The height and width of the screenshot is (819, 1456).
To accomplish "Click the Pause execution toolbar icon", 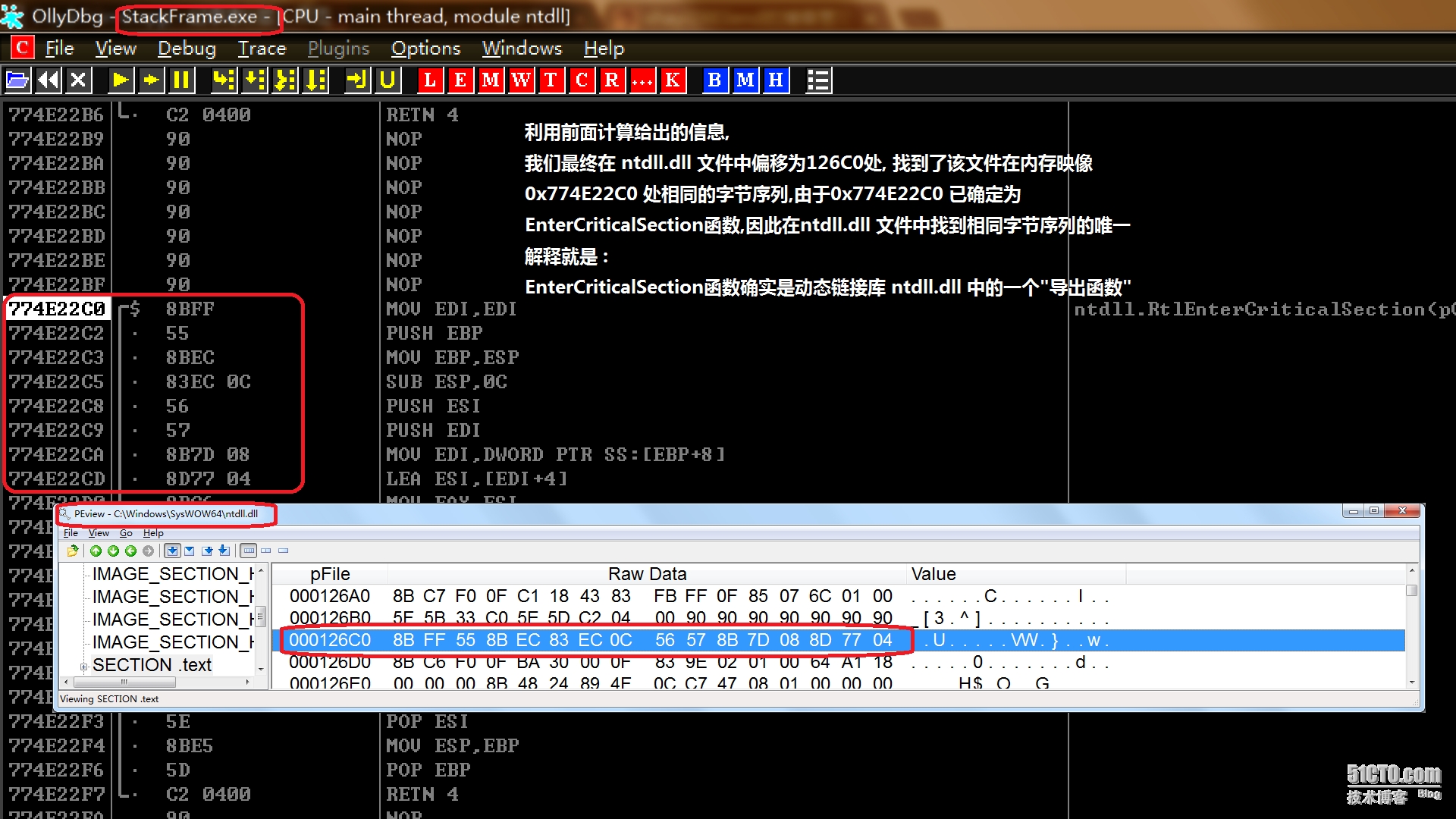I will [182, 80].
